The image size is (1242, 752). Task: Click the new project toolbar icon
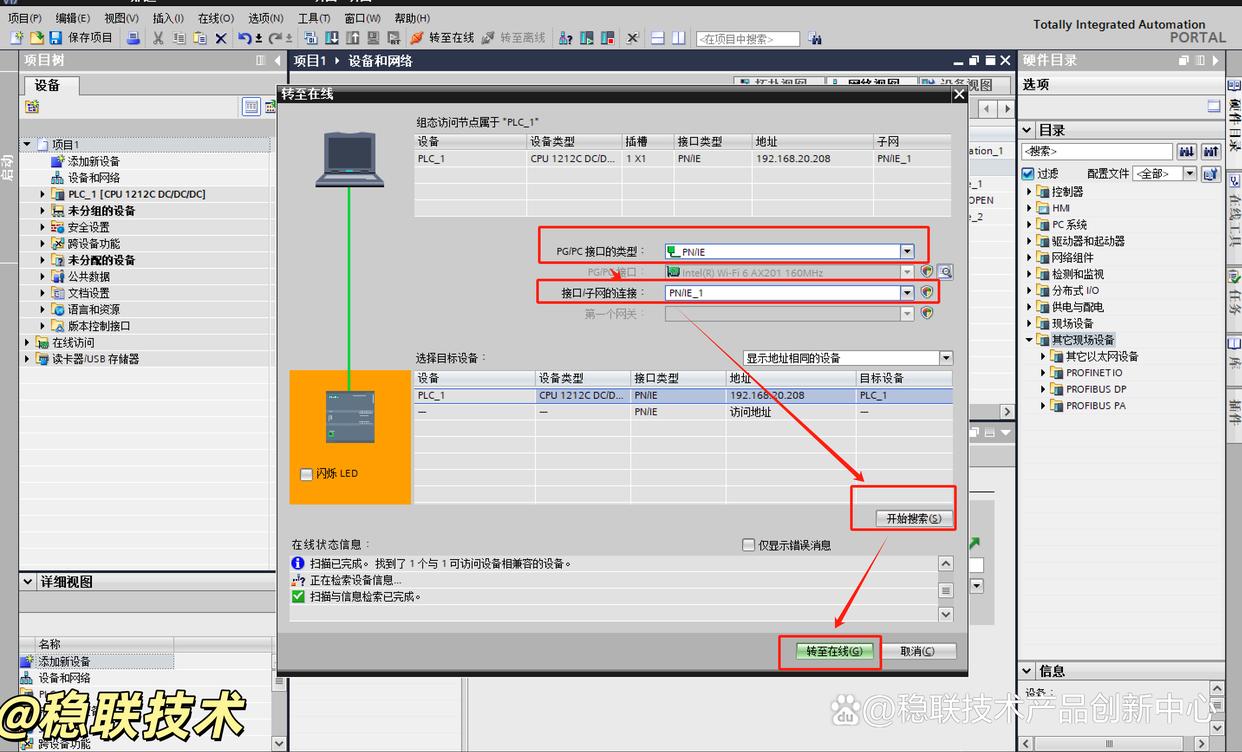tap(17, 38)
